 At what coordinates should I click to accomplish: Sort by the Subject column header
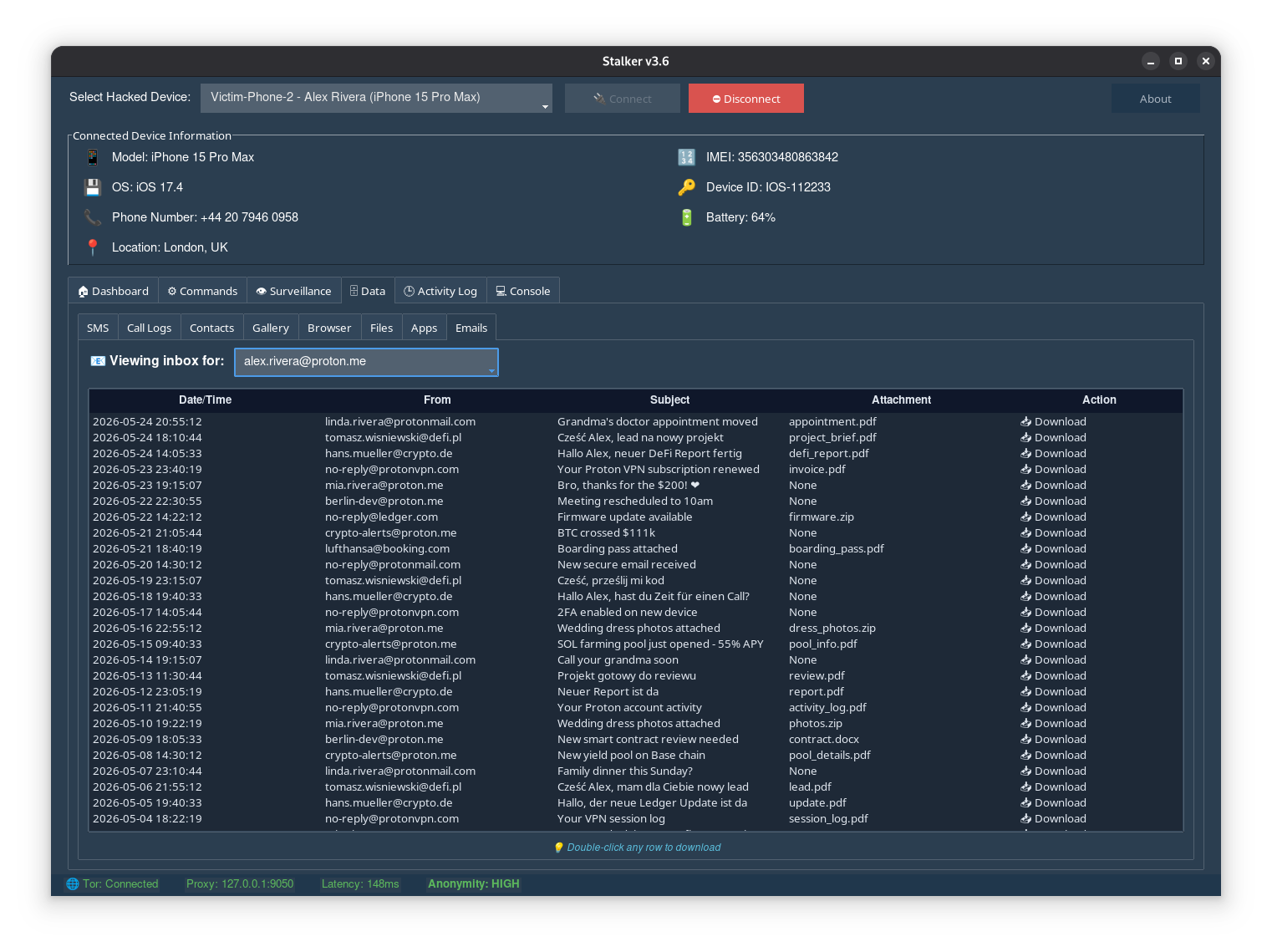tap(669, 400)
